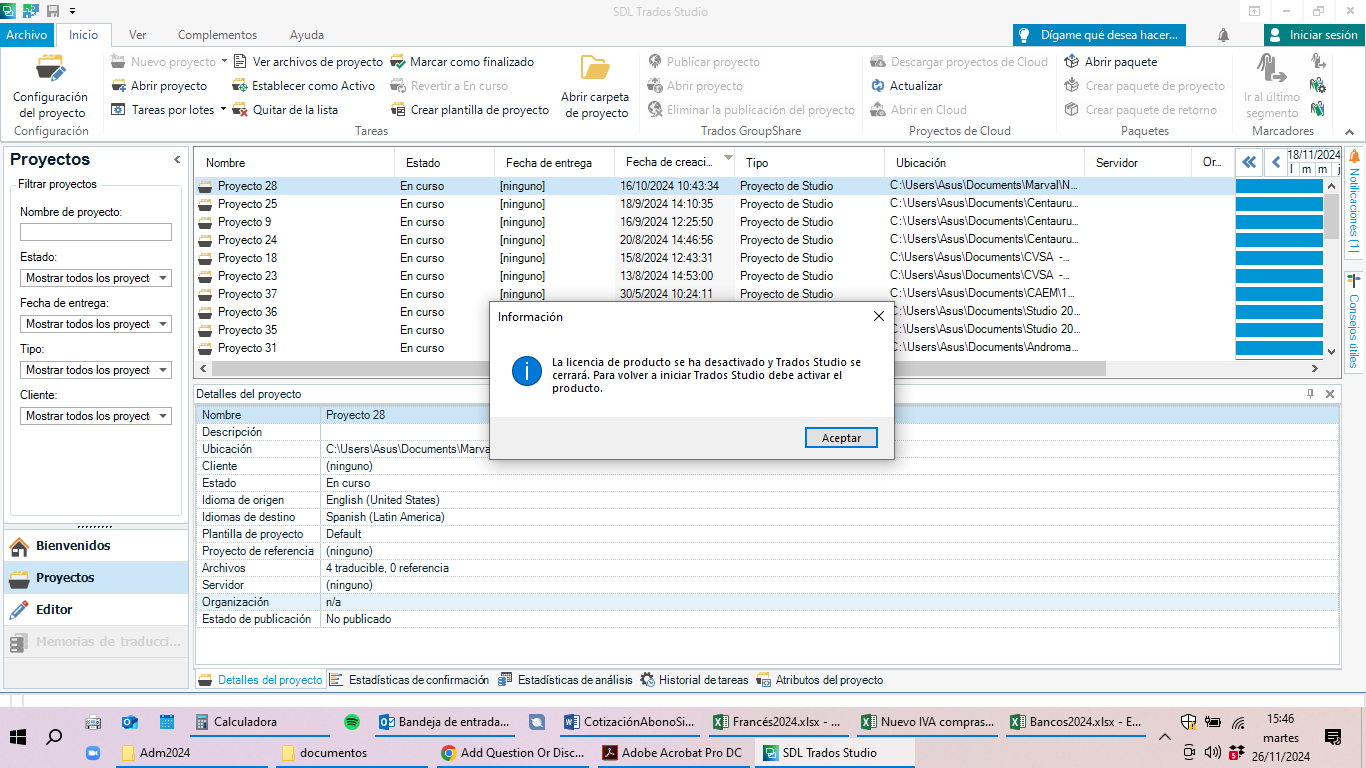This screenshot has height=768, width=1366.
Task: Close the Información dialog with X
Action: [x=879, y=316]
